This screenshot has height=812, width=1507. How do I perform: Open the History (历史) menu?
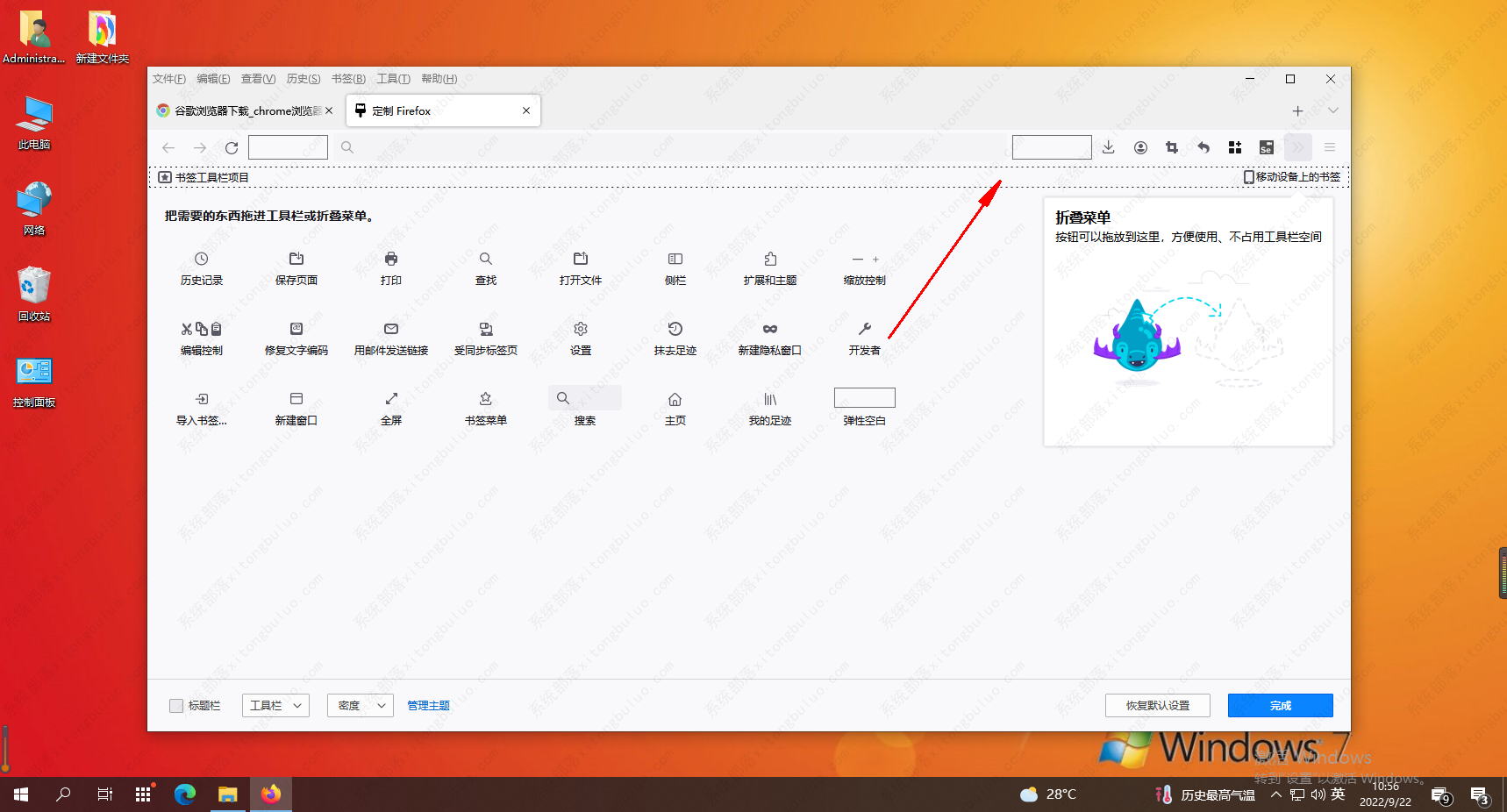[x=304, y=79]
